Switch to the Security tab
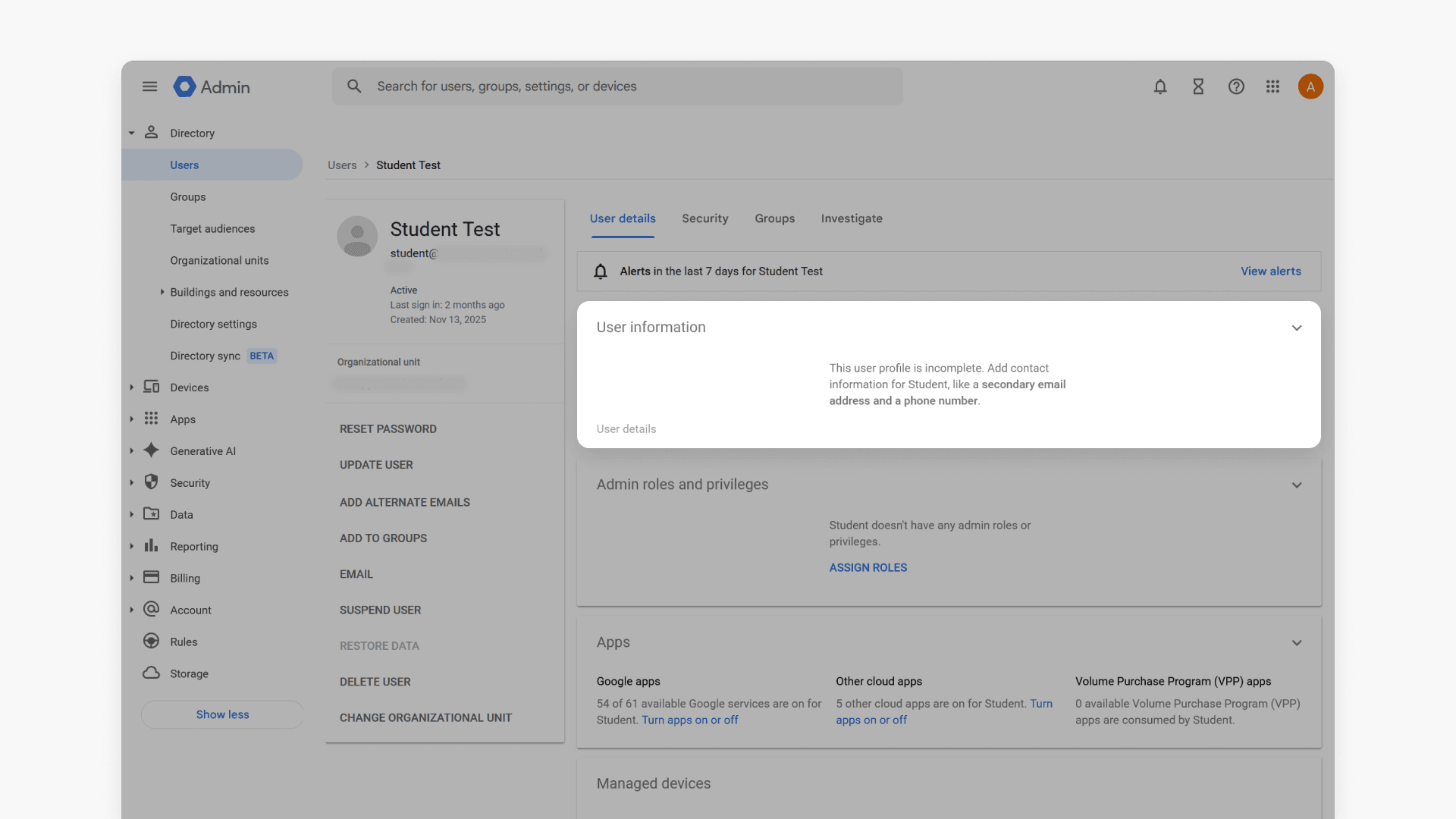 pos(704,218)
